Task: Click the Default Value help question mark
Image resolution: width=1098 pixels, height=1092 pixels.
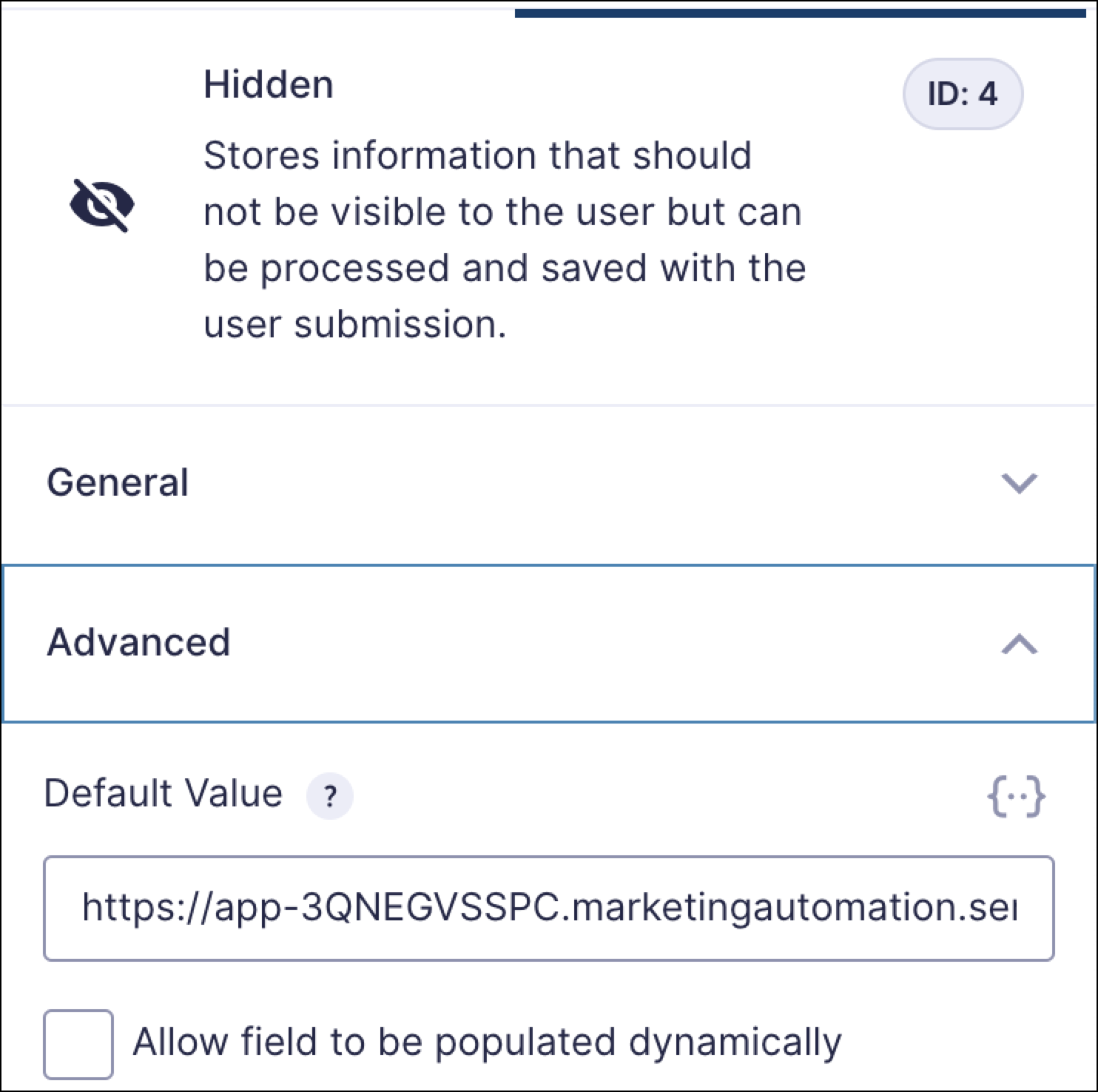Action: 330,796
